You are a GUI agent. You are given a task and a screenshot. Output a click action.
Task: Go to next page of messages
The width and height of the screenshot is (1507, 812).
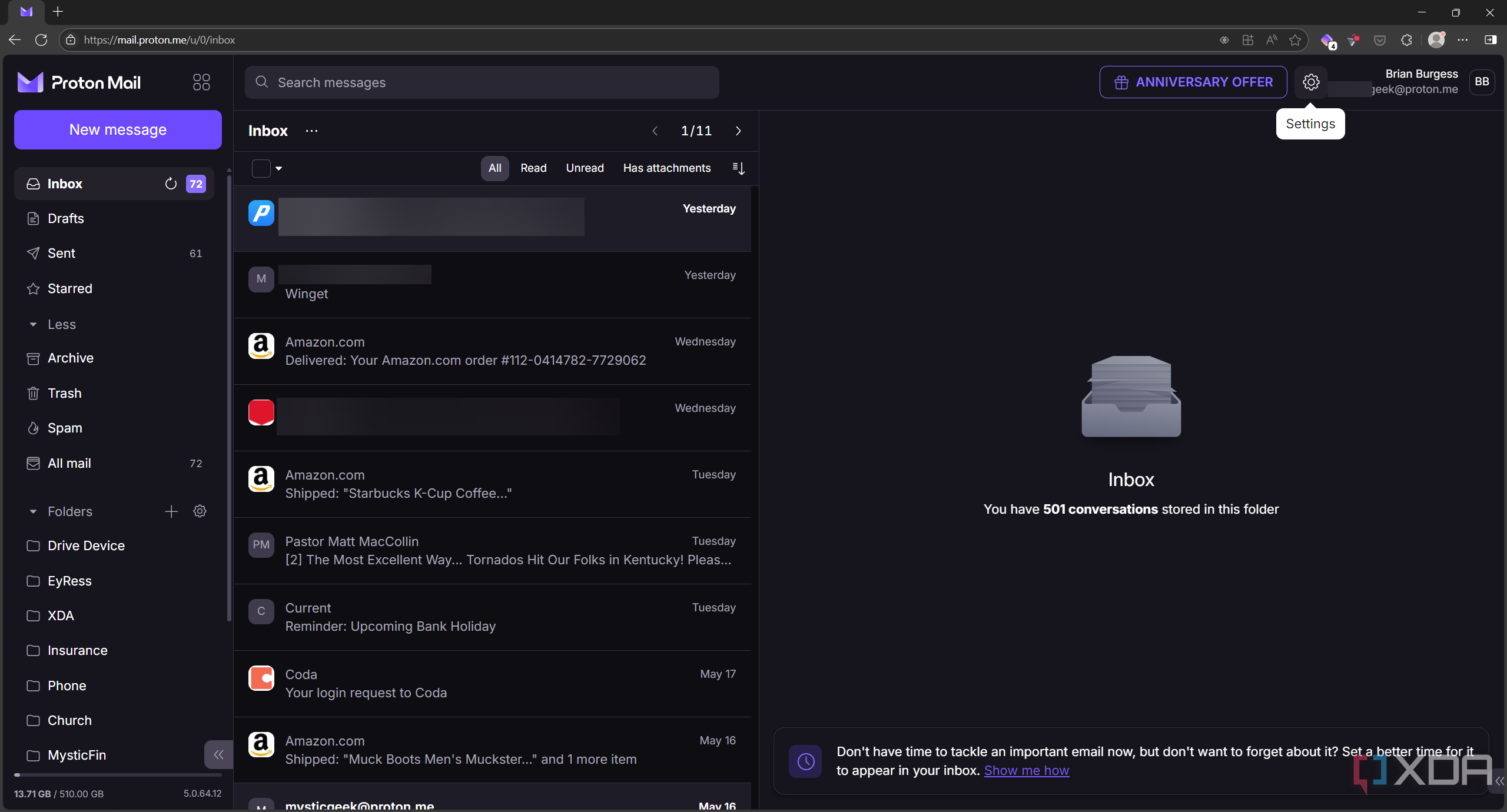point(738,131)
